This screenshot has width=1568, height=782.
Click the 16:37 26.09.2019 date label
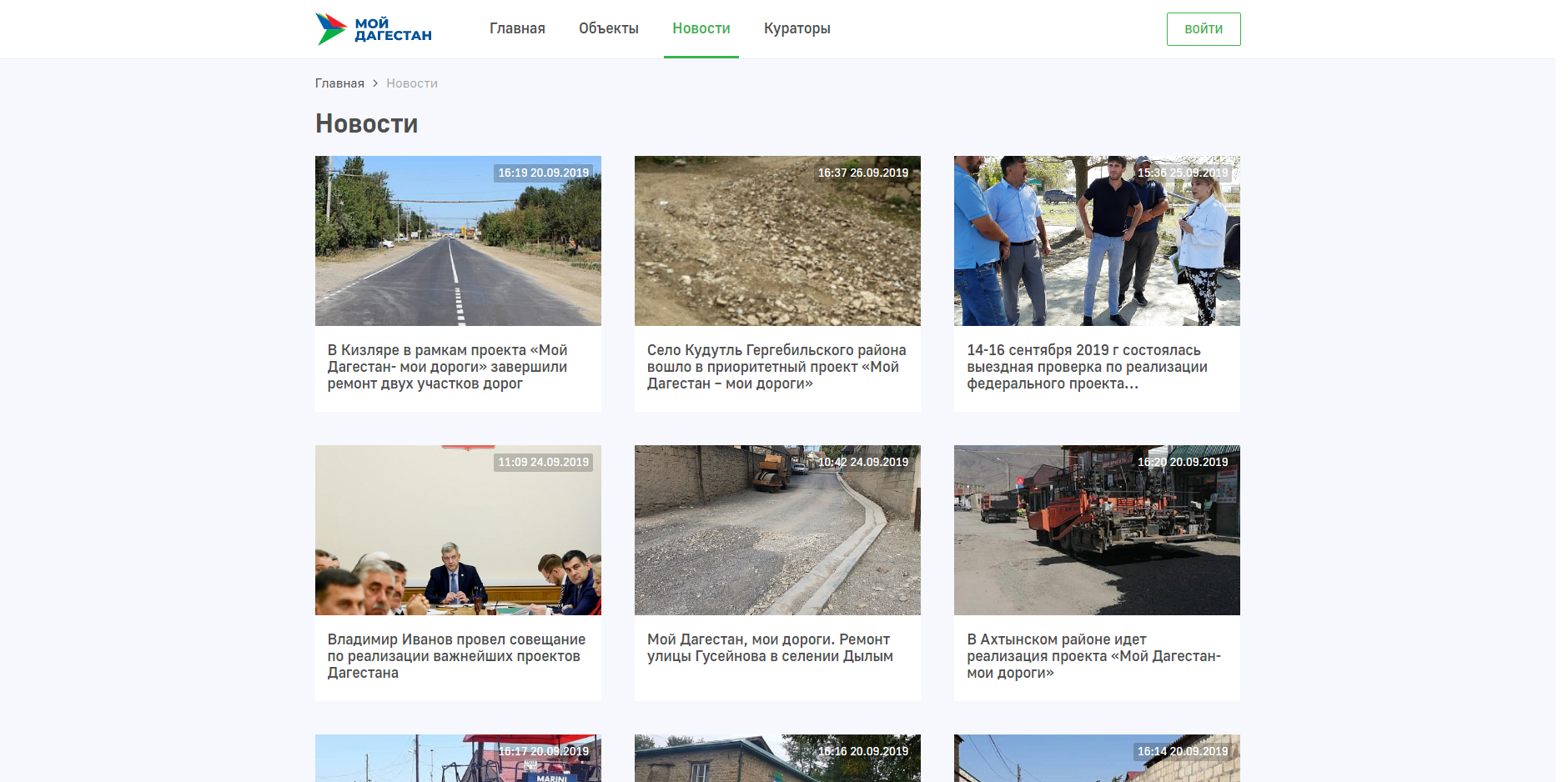coord(863,173)
